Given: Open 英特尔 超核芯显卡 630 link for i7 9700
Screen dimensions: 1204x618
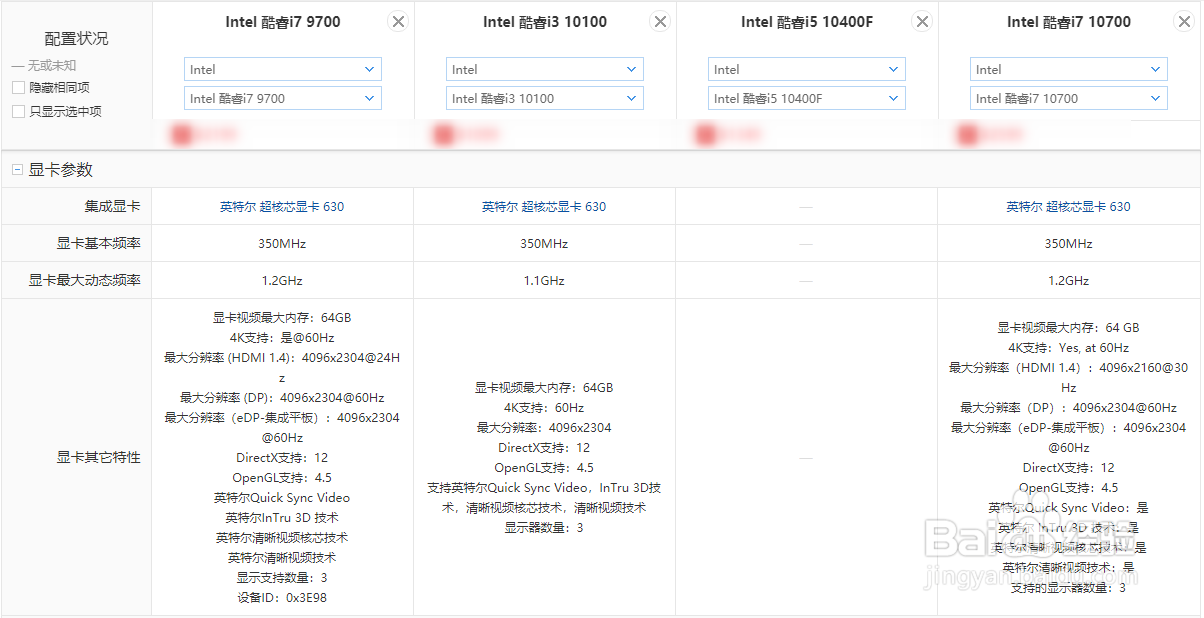Looking at the screenshot, I should point(282,207).
